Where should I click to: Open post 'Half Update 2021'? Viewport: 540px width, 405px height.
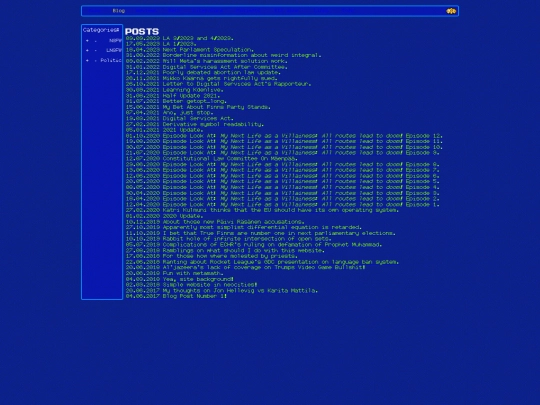click(191, 95)
